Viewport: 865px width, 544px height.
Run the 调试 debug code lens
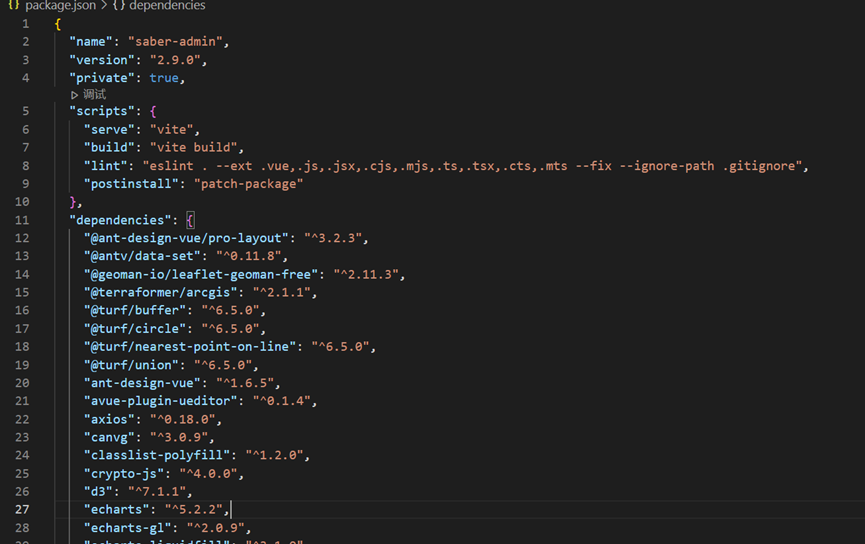[95, 95]
